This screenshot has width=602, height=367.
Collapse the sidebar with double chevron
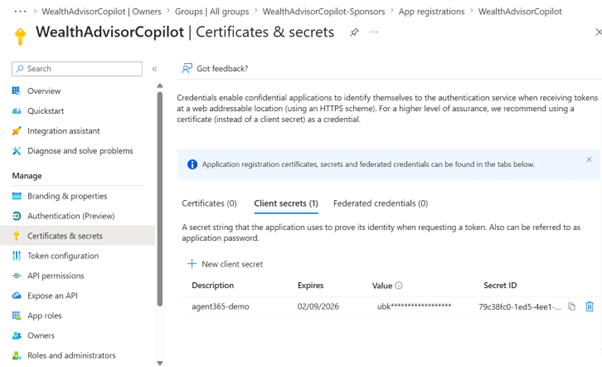tap(155, 69)
